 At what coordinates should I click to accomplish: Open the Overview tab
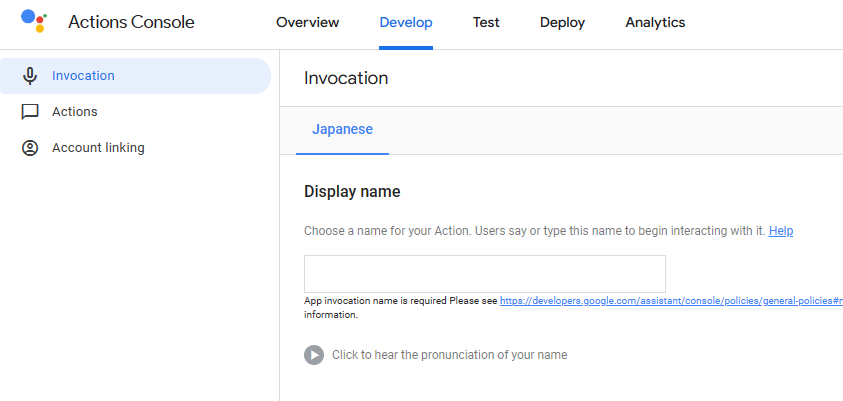click(x=308, y=23)
